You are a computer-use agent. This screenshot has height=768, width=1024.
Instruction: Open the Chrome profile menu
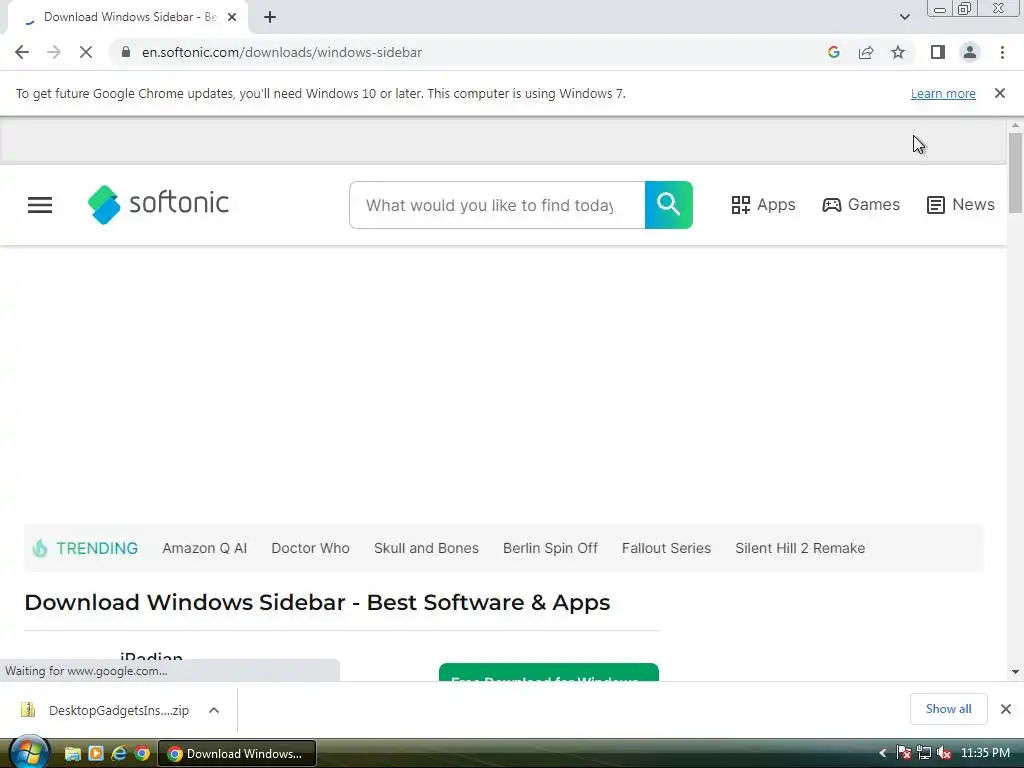[970, 52]
